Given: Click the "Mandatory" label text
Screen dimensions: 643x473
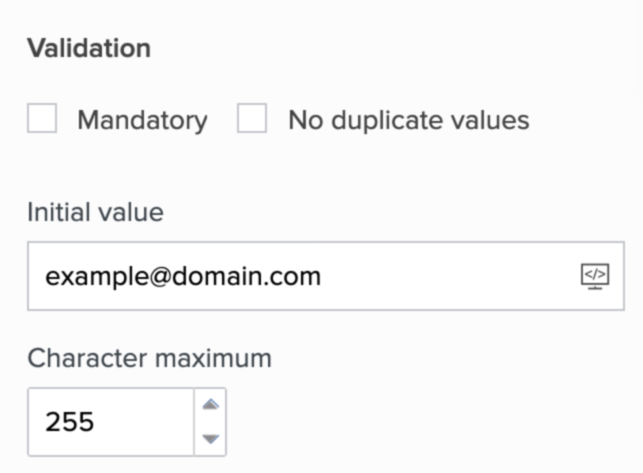Looking at the screenshot, I should click(x=142, y=121).
